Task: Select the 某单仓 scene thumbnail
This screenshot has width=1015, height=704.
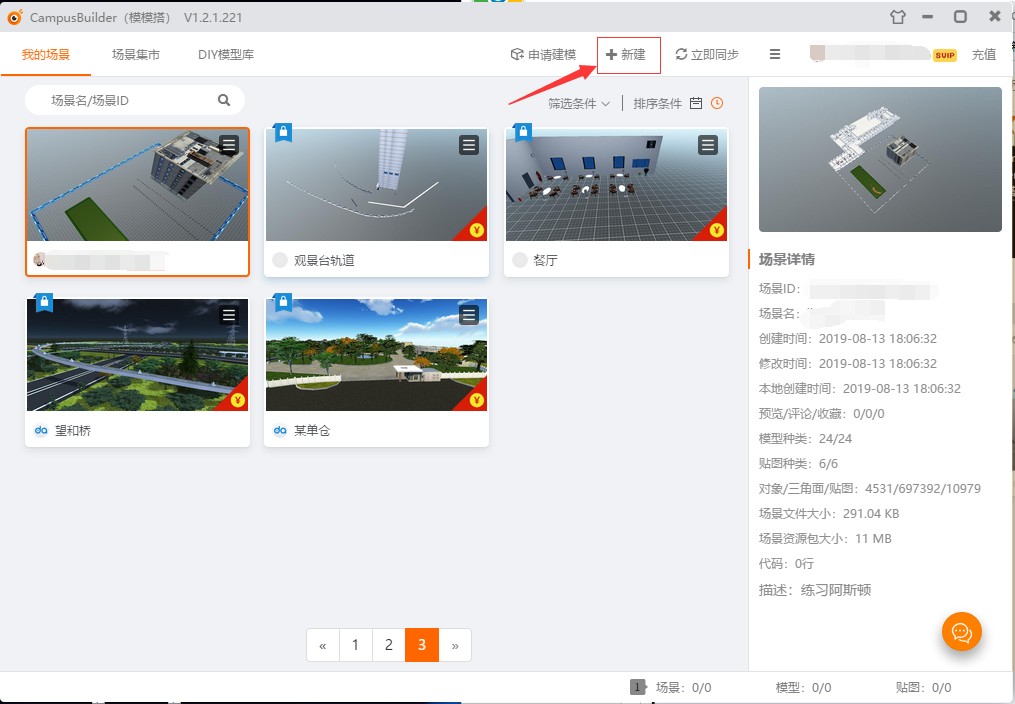Action: [x=377, y=355]
